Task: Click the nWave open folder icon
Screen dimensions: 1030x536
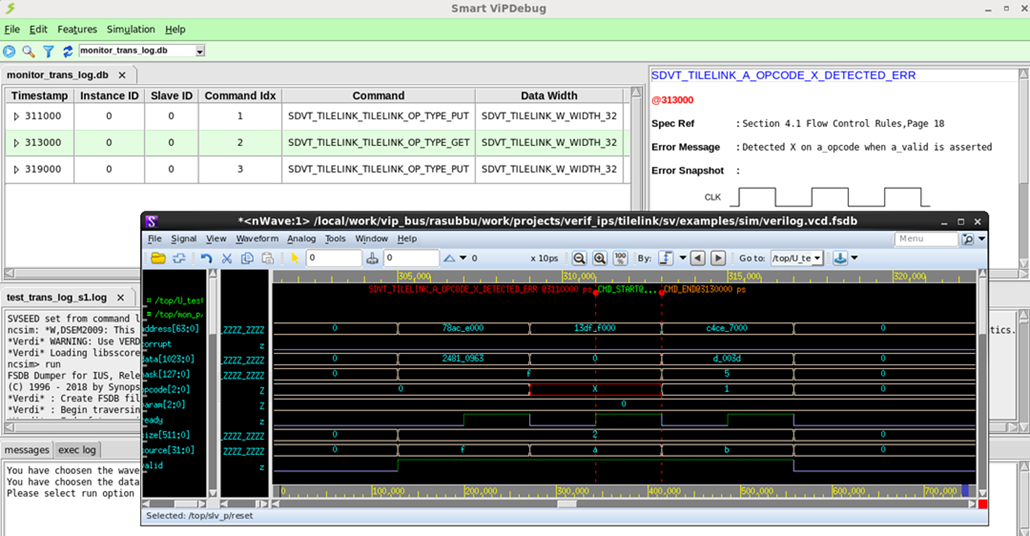Action: pyautogui.click(x=158, y=258)
